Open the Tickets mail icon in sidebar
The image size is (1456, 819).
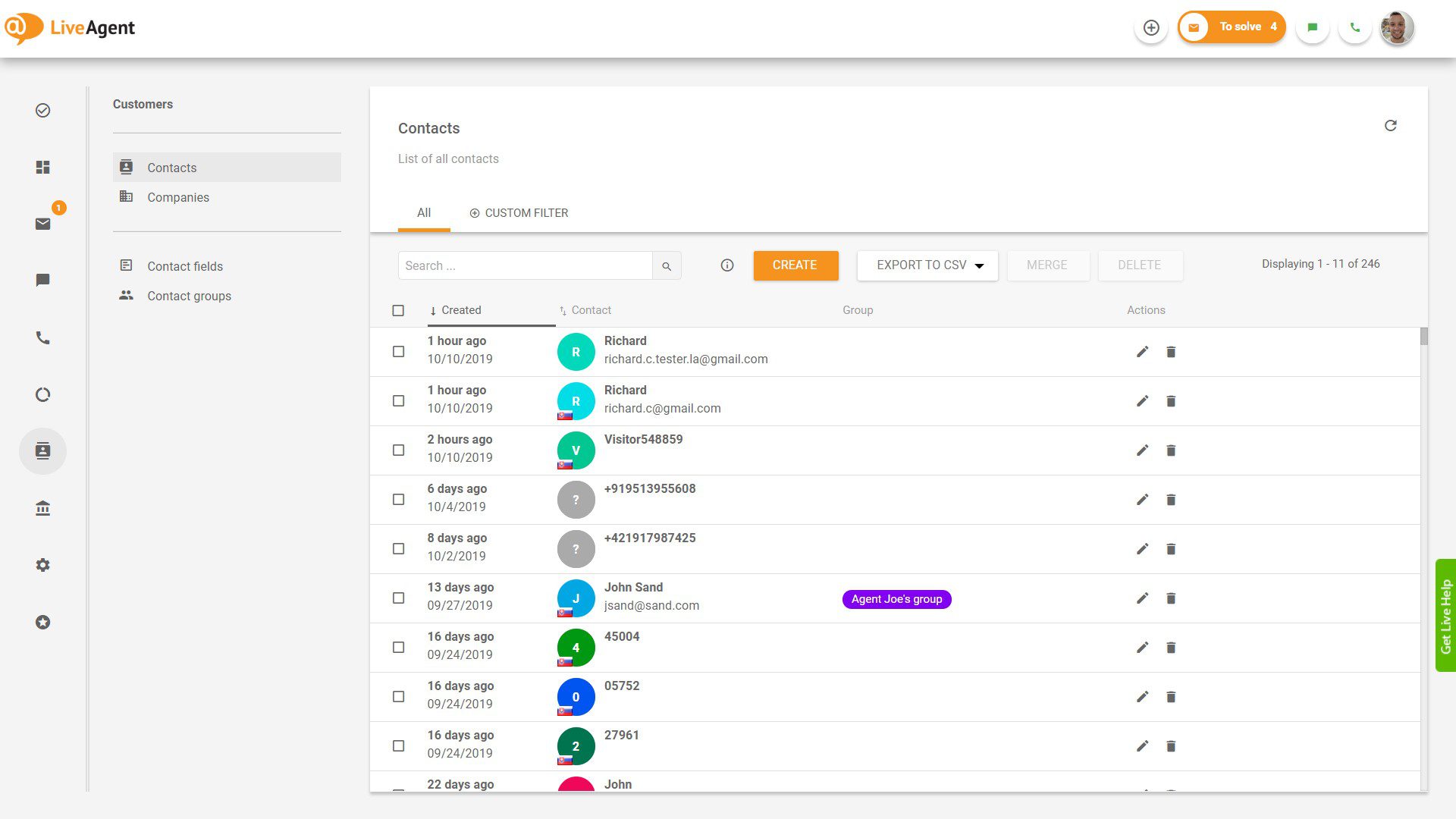[42, 224]
